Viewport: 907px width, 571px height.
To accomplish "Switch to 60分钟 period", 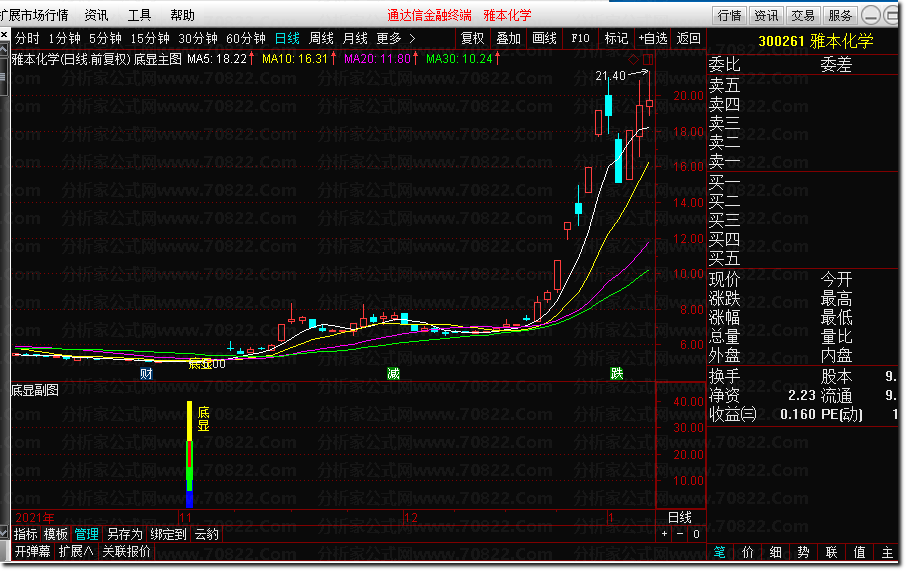I will click(x=246, y=39).
